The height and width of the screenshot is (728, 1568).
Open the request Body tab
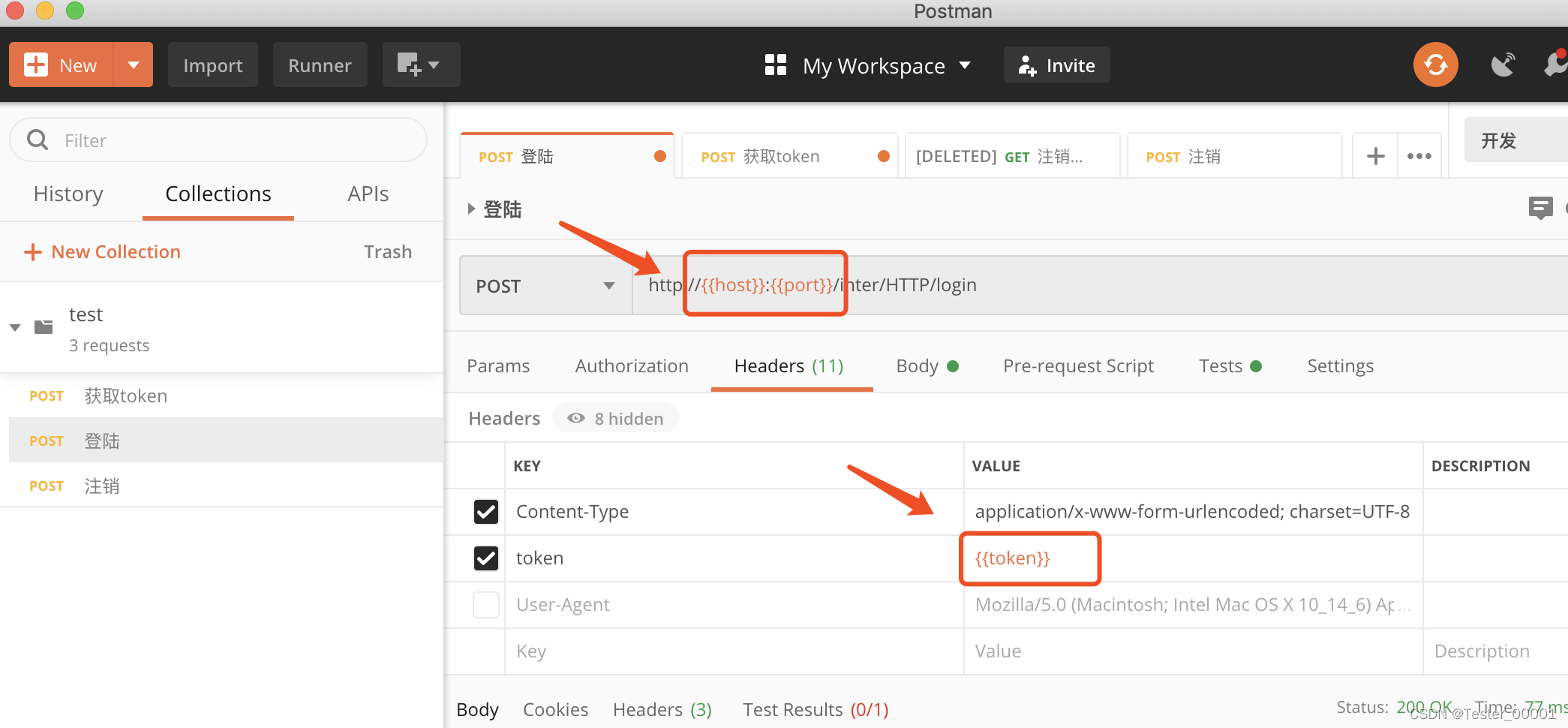[x=927, y=366]
